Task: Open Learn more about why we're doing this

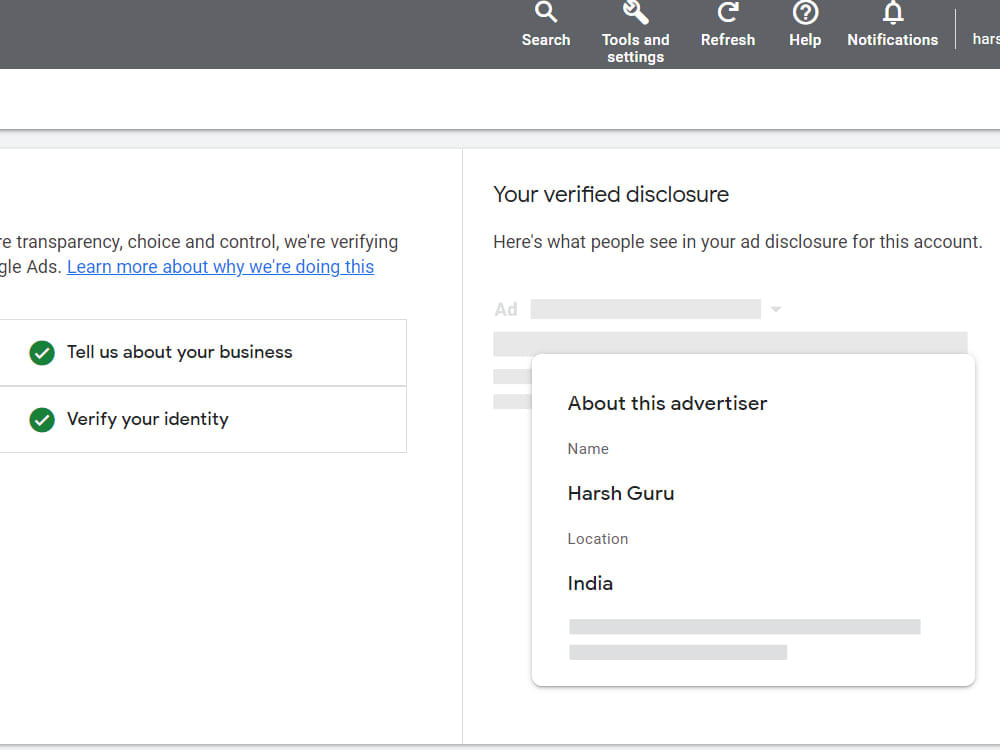Action: pos(221,267)
